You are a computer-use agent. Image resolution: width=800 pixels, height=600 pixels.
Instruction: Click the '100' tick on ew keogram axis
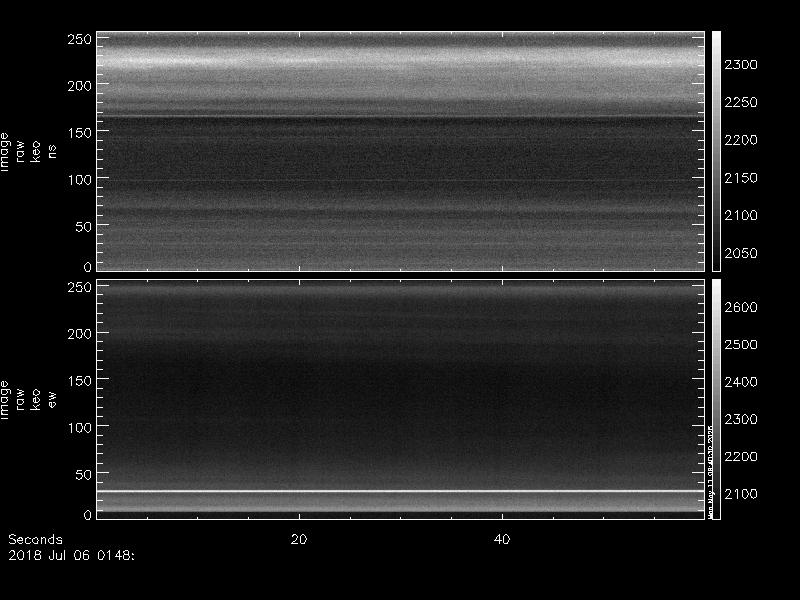coord(80,428)
